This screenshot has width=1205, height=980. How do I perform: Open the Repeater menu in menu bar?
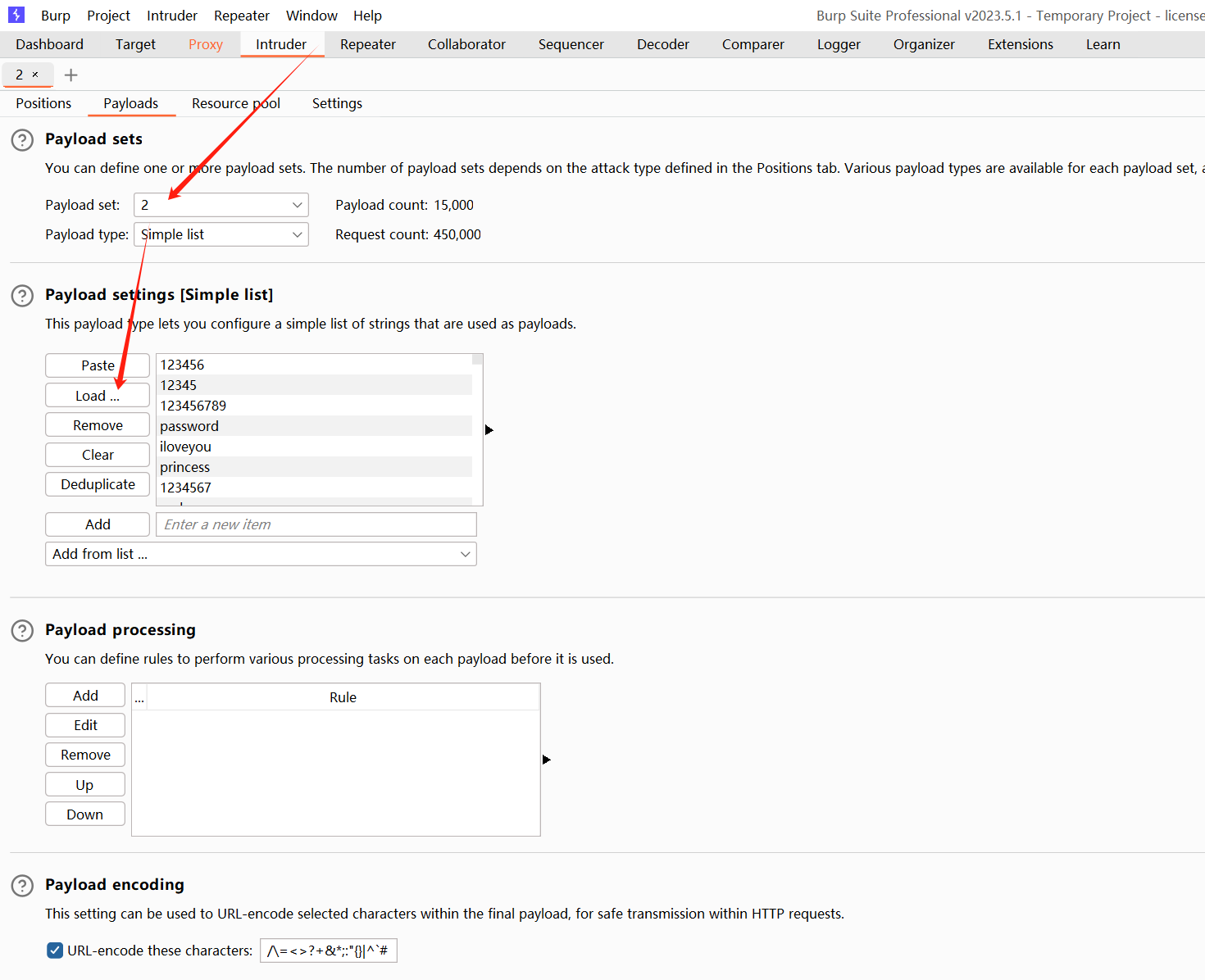point(242,16)
